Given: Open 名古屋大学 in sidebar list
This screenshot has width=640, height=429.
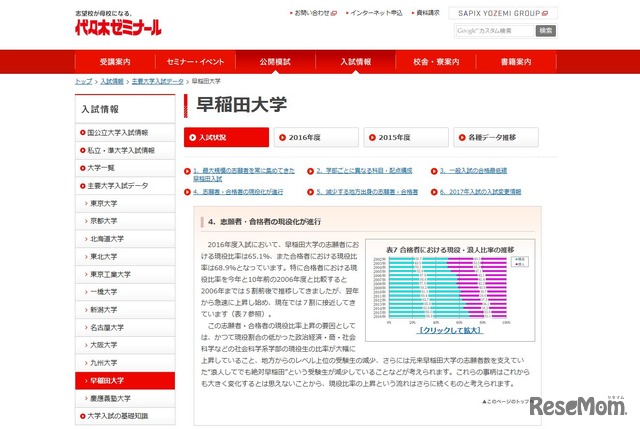Looking at the screenshot, I should (125, 327).
